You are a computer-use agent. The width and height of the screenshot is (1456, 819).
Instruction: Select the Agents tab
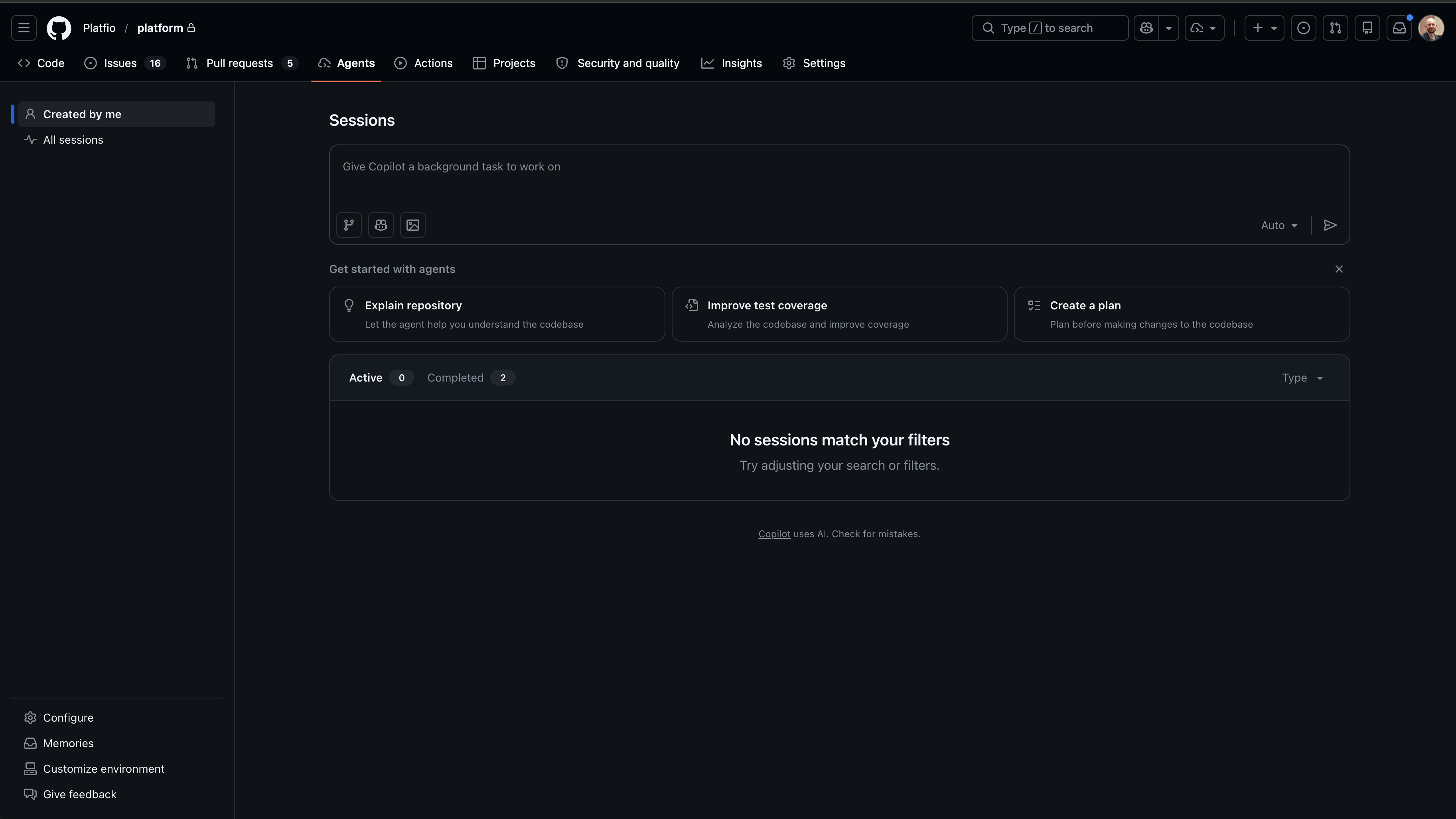tap(347, 63)
